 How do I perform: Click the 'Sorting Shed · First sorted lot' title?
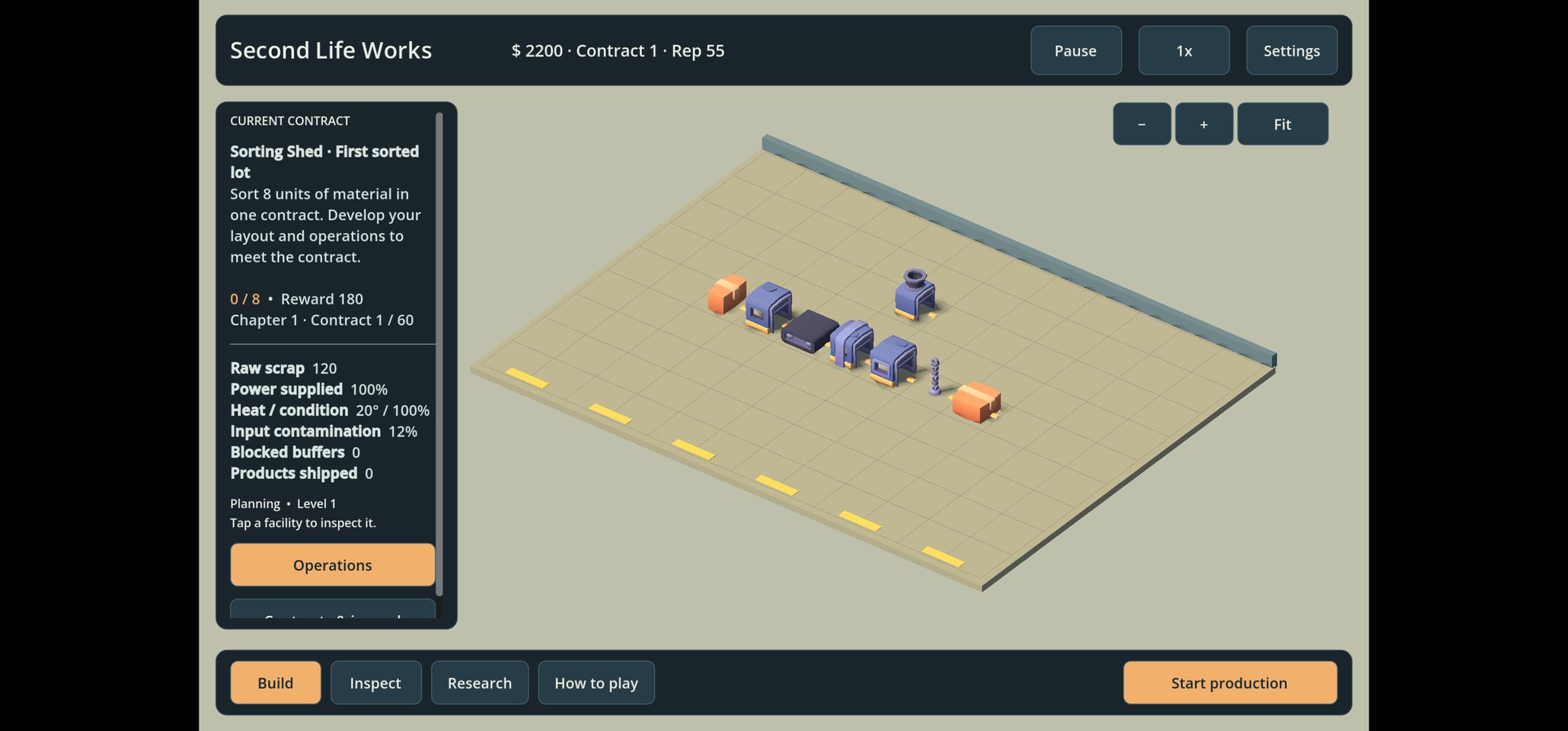[x=324, y=161]
